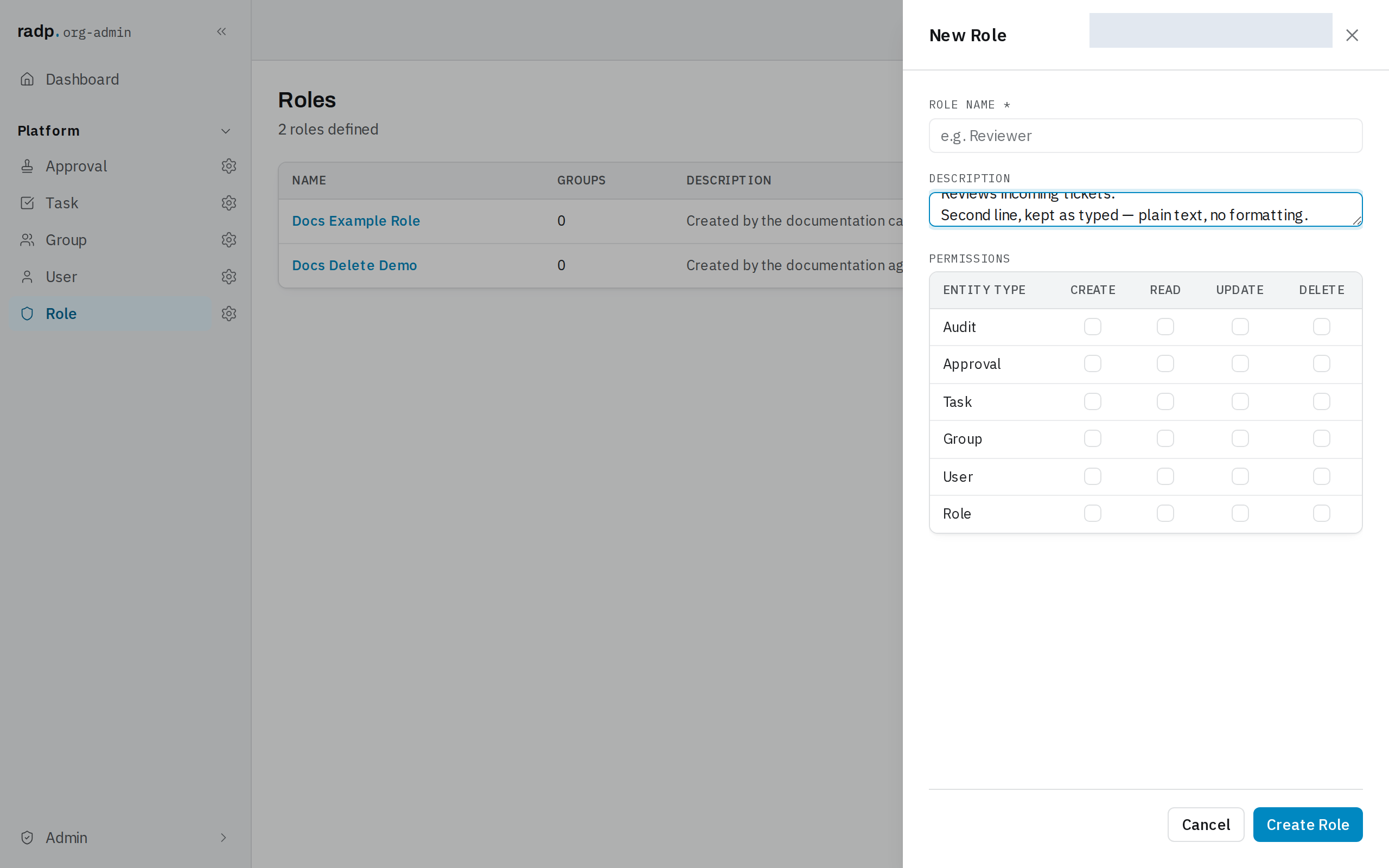Select Create checkbox in Role row
This screenshot has width=1389, height=868.
point(1092,513)
